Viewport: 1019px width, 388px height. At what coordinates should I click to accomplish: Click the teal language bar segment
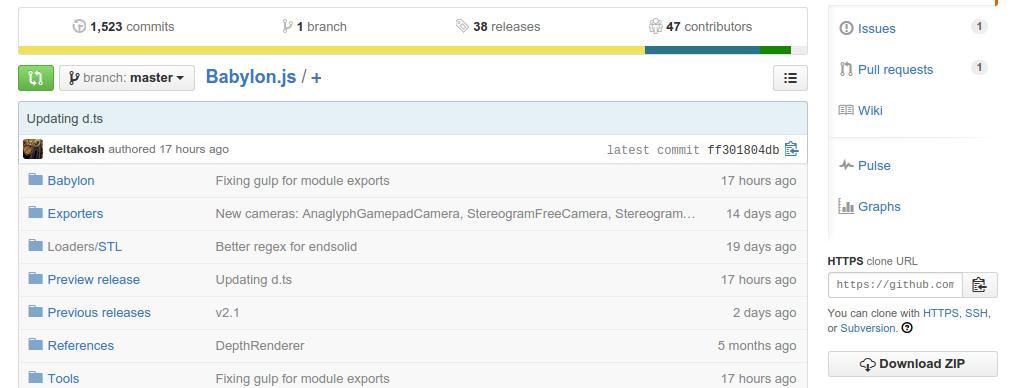click(702, 50)
